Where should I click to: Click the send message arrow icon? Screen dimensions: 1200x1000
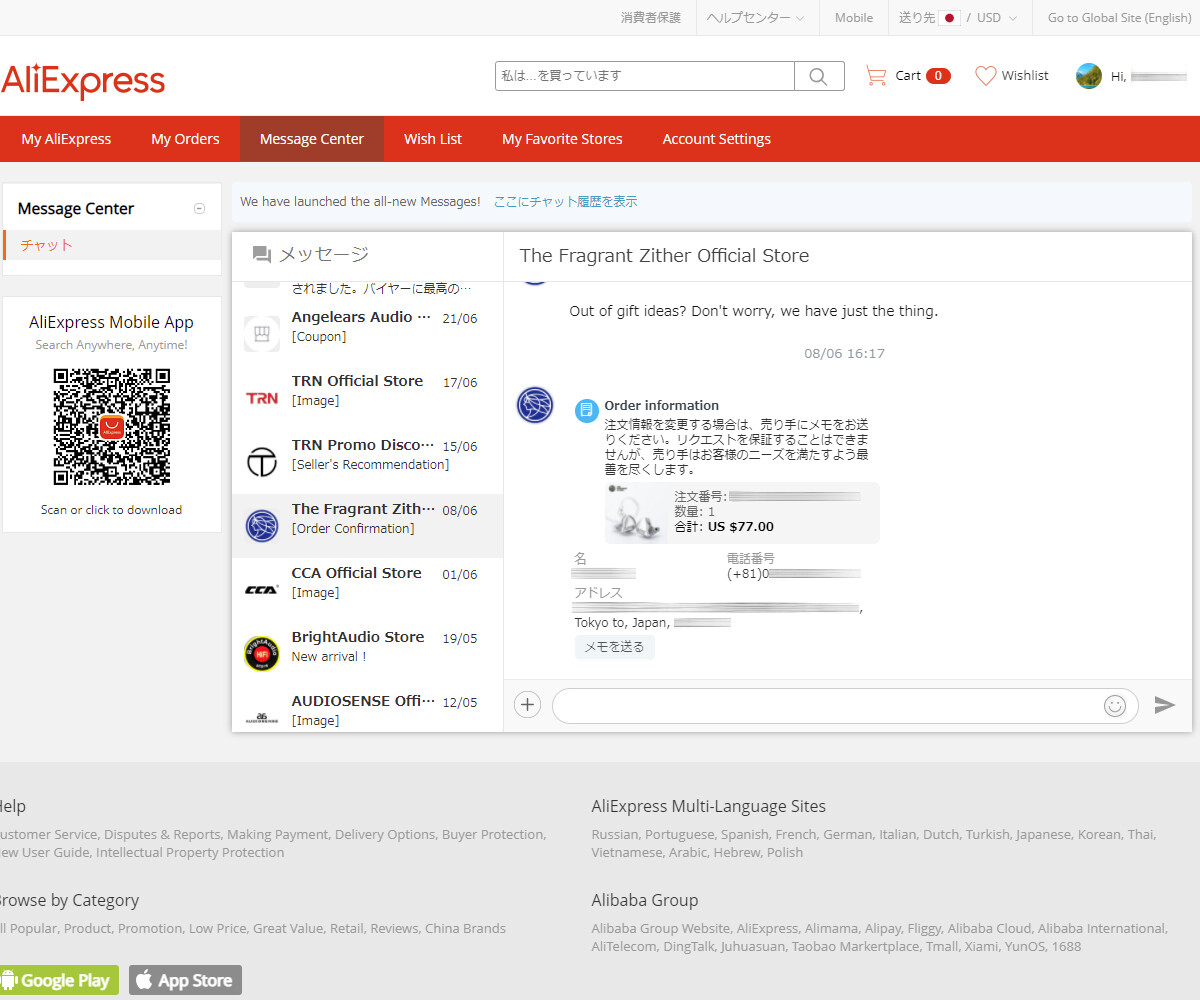[x=1164, y=705]
